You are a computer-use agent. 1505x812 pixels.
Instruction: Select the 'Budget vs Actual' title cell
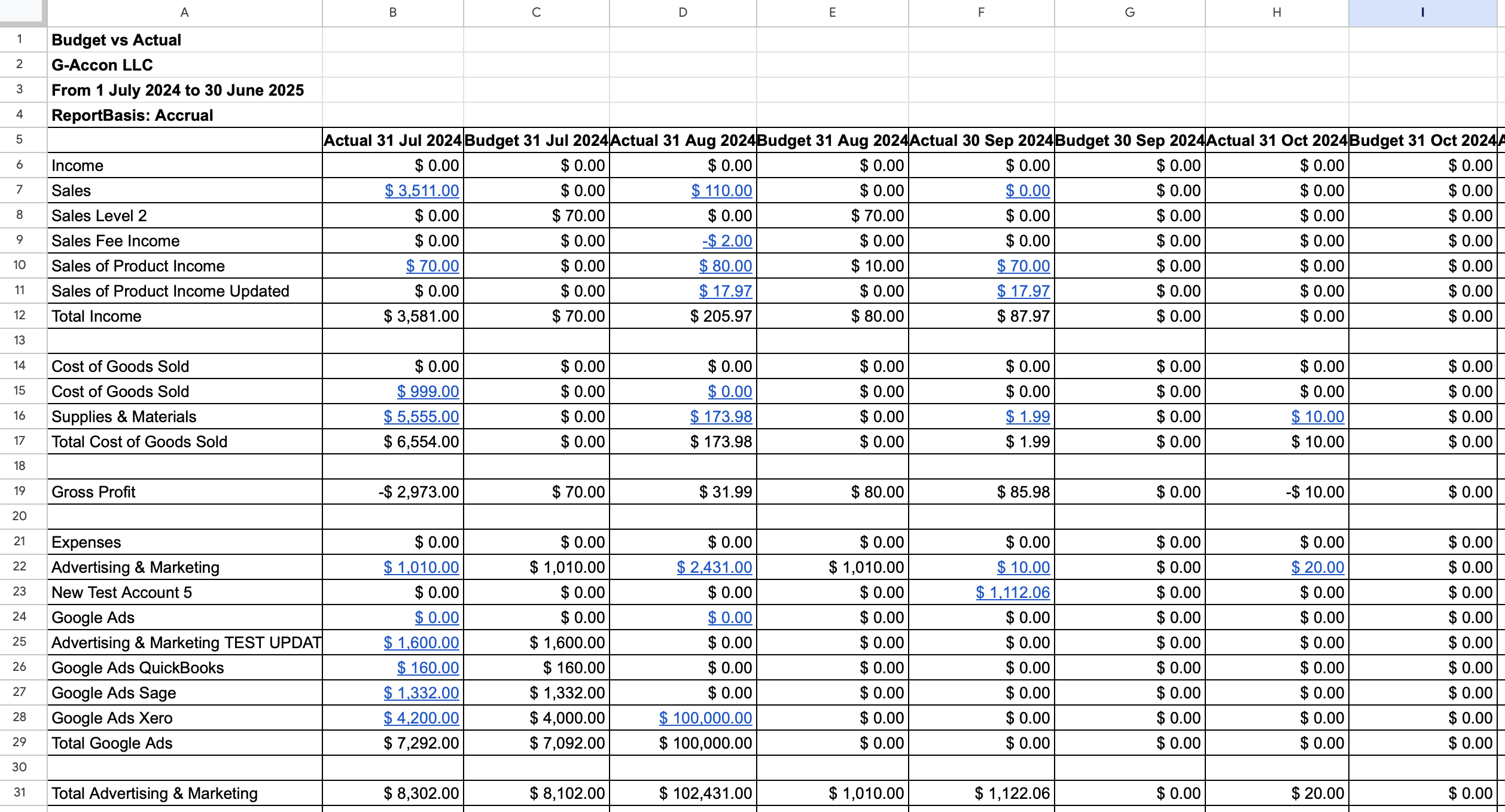[x=185, y=40]
